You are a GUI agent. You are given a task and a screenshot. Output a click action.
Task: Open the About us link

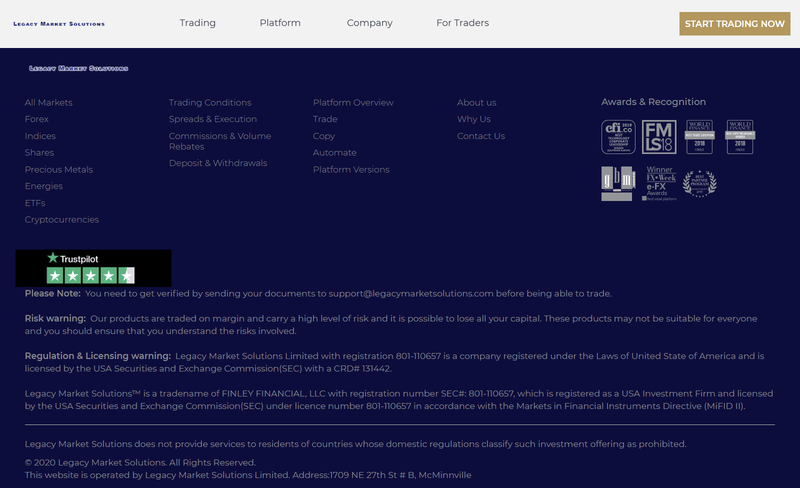click(477, 103)
